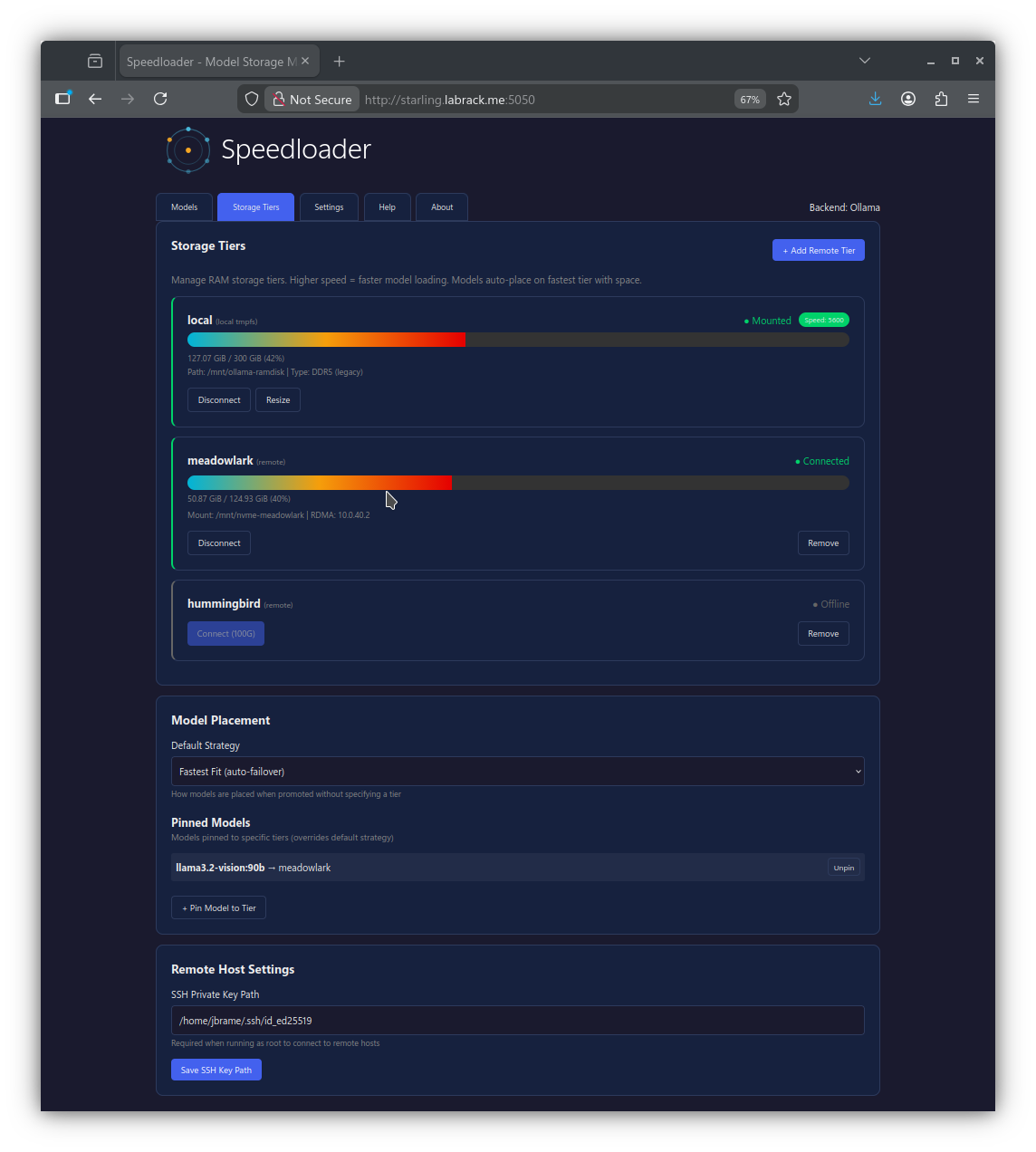
Task: Open a new tab with the plus icon
Action: [x=339, y=61]
